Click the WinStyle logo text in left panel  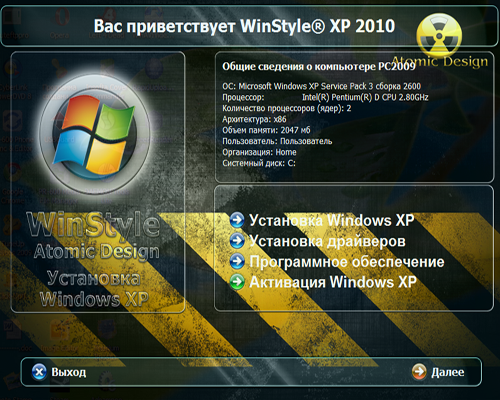pos(93,225)
